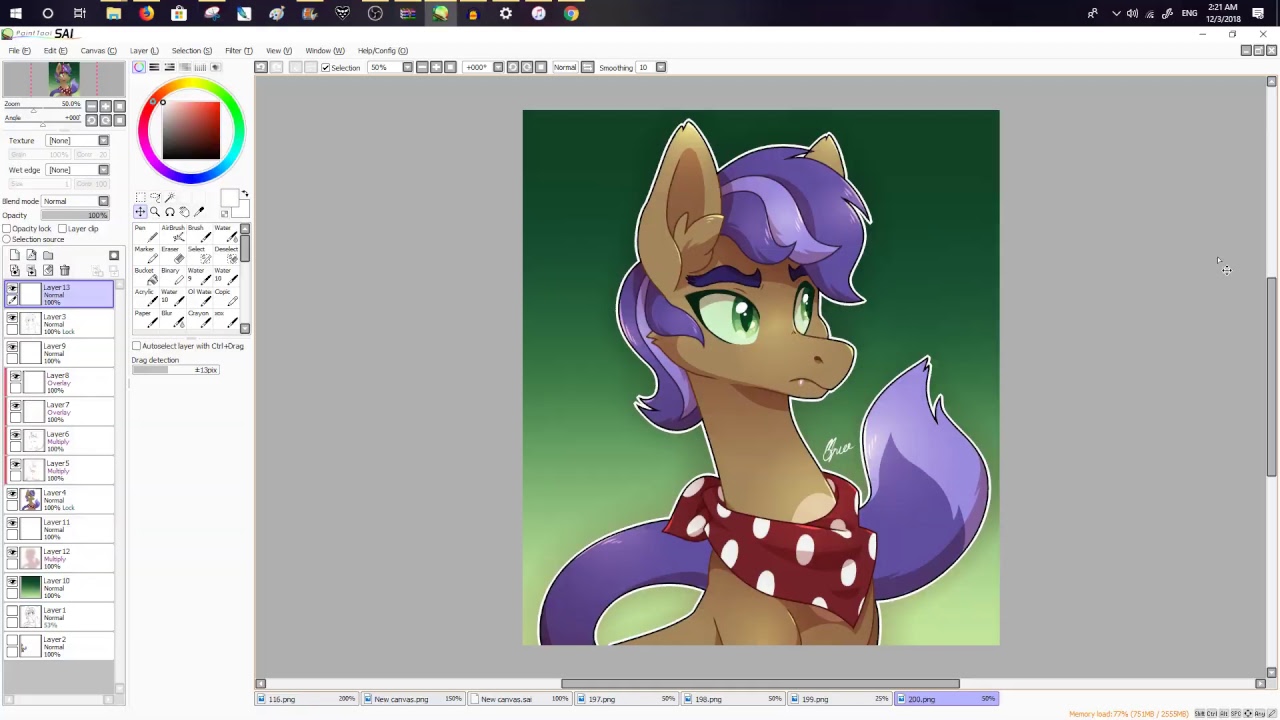Choose the Pen brush

pyautogui.click(x=147, y=234)
